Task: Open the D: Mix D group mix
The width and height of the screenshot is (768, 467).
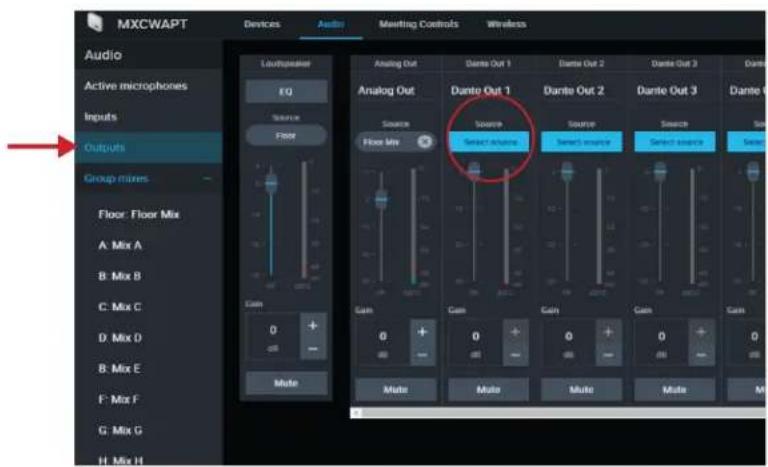Action: coord(120,338)
